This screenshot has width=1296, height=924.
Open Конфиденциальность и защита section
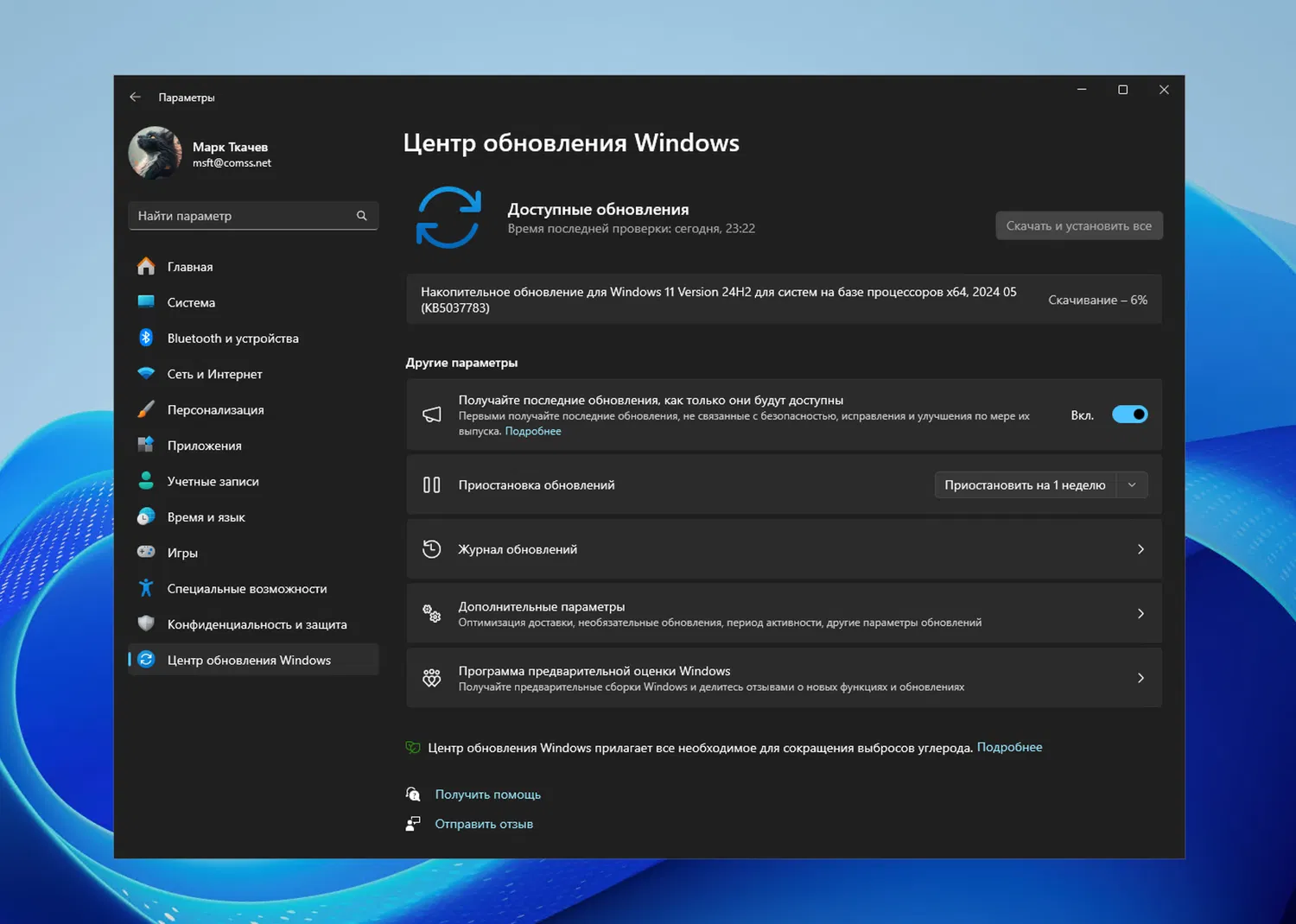point(253,624)
